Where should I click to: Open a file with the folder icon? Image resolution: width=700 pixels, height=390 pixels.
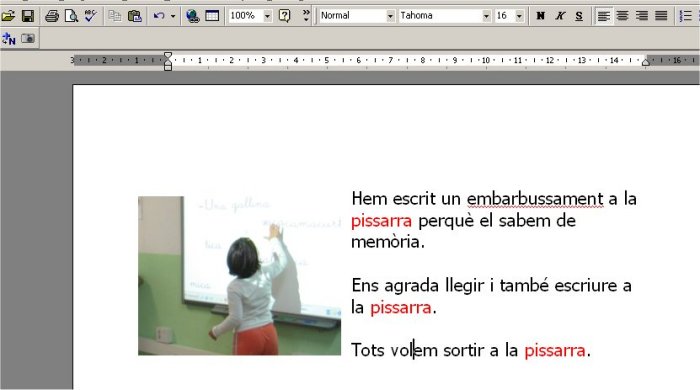pyautogui.click(x=8, y=16)
